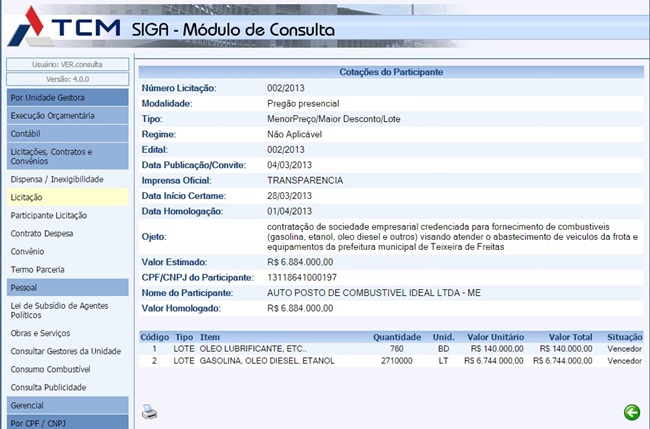Viewport: 650px width, 429px height.
Task: Click total value R$ 140.000,00 of lot 1
Action: [565, 349]
